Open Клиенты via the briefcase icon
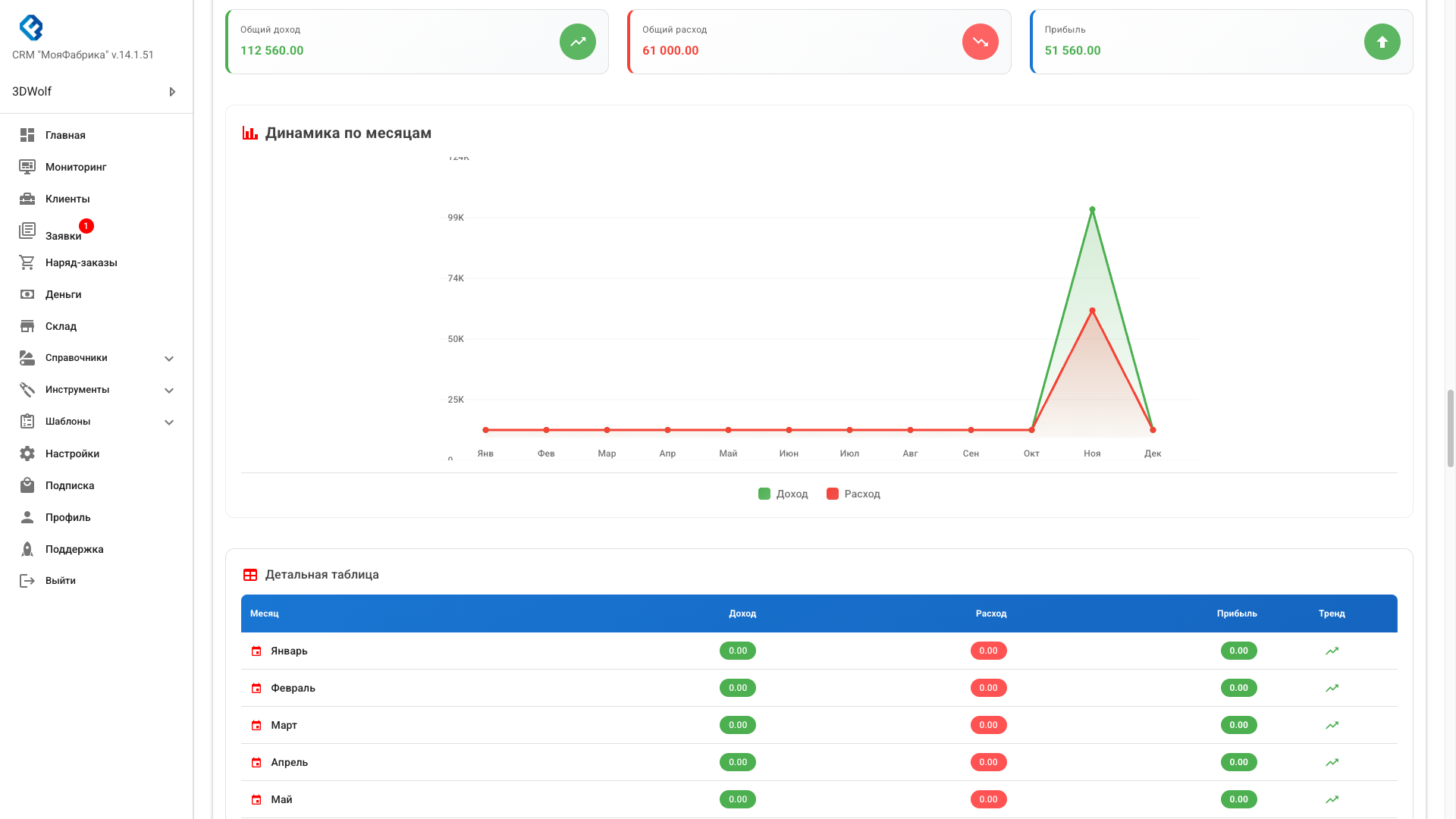The image size is (1456, 819). pyautogui.click(x=27, y=199)
